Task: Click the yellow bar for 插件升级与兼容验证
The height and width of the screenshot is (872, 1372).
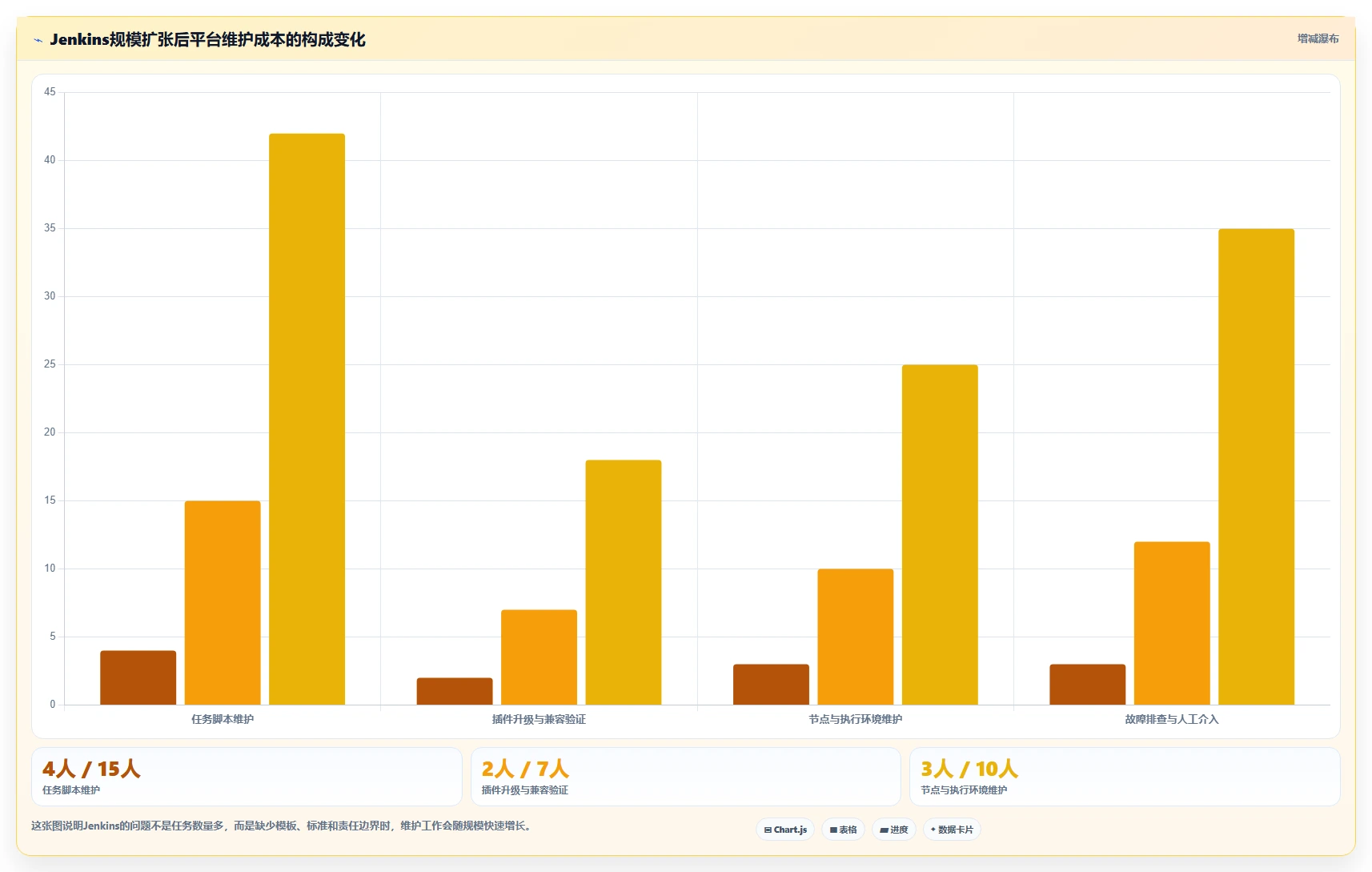Action: coord(624,582)
